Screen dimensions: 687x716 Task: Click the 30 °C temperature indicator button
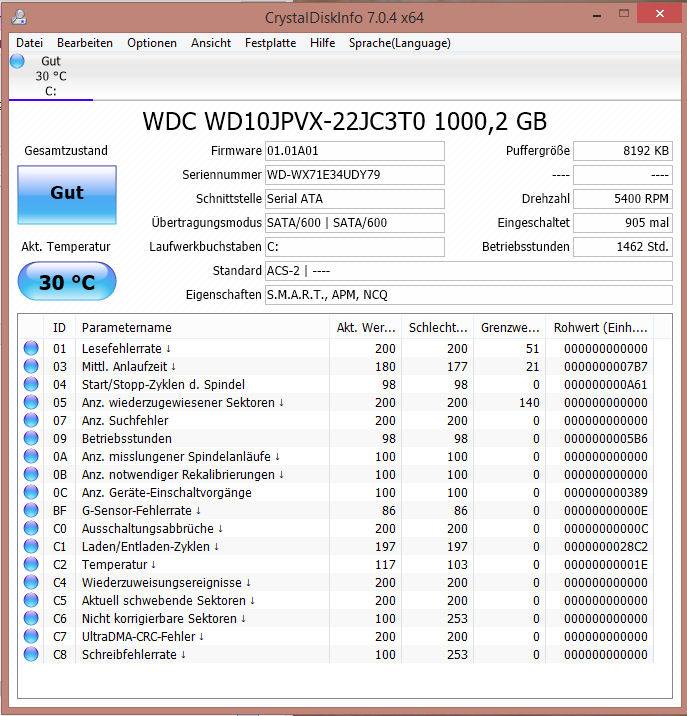(x=67, y=281)
